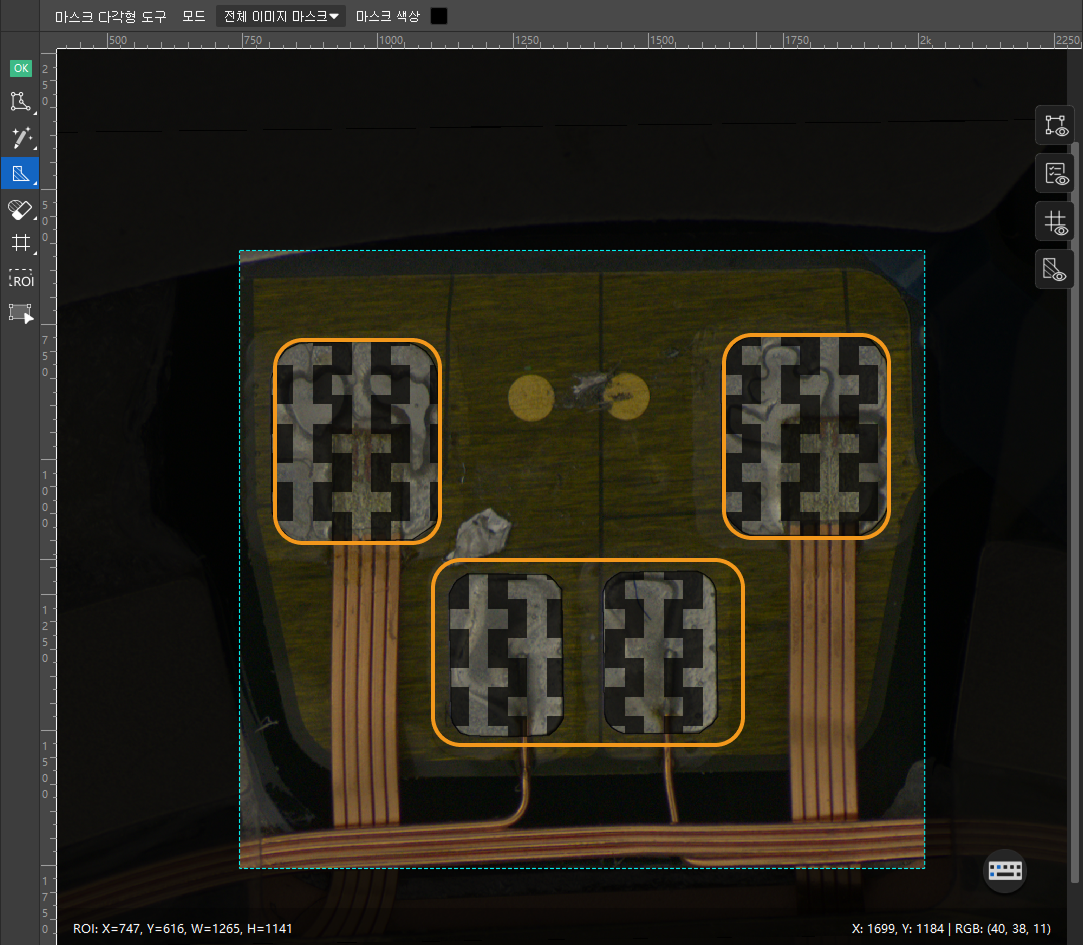
Task: Expand the mask polygon tool submenu arrow
Action: pos(35,184)
